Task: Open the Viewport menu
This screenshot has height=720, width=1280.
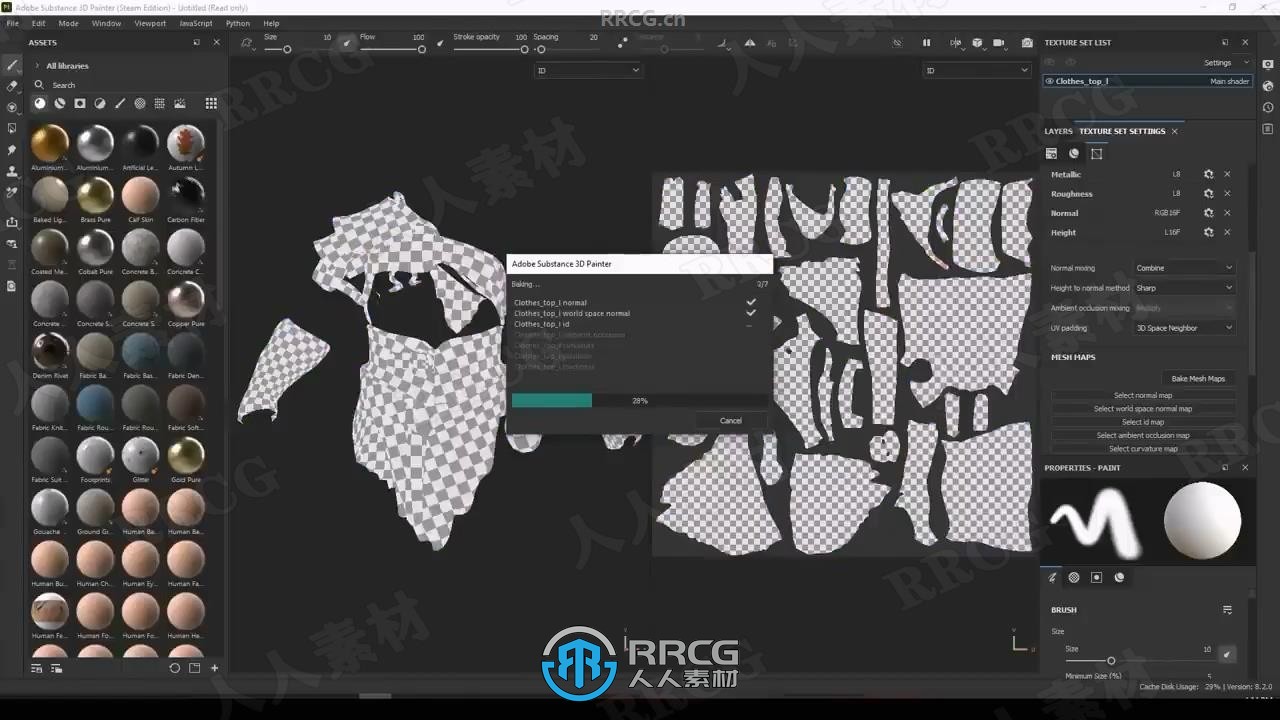Action: pyautogui.click(x=150, y=23)
